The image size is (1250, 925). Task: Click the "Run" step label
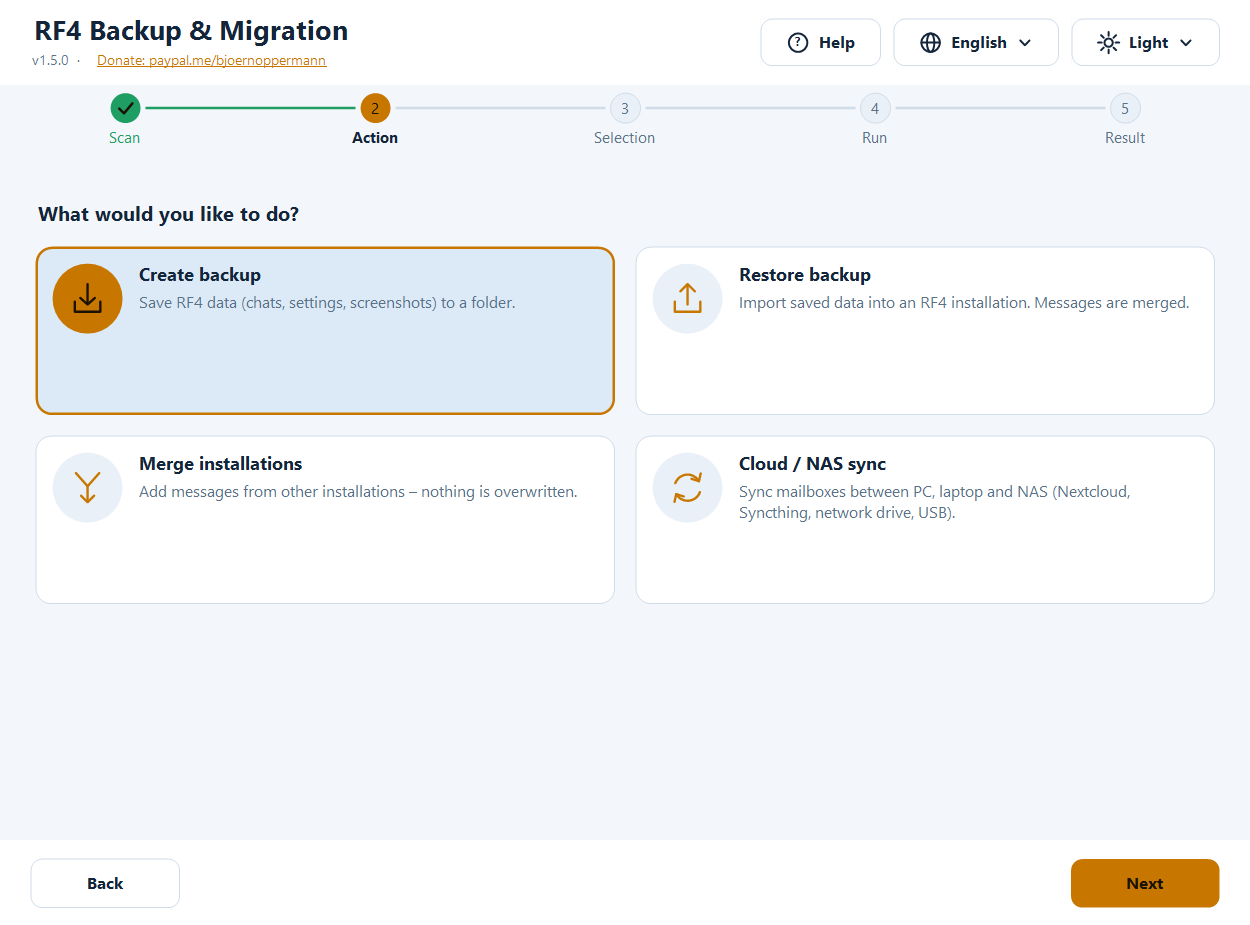tap(875, 138)
